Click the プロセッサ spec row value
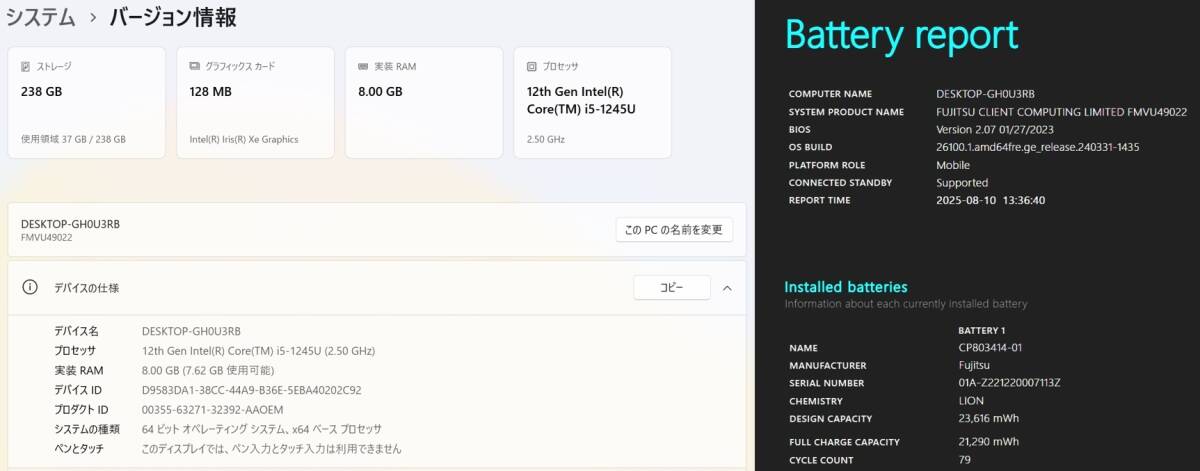The image size is (1200, 471). click(258, 351)
